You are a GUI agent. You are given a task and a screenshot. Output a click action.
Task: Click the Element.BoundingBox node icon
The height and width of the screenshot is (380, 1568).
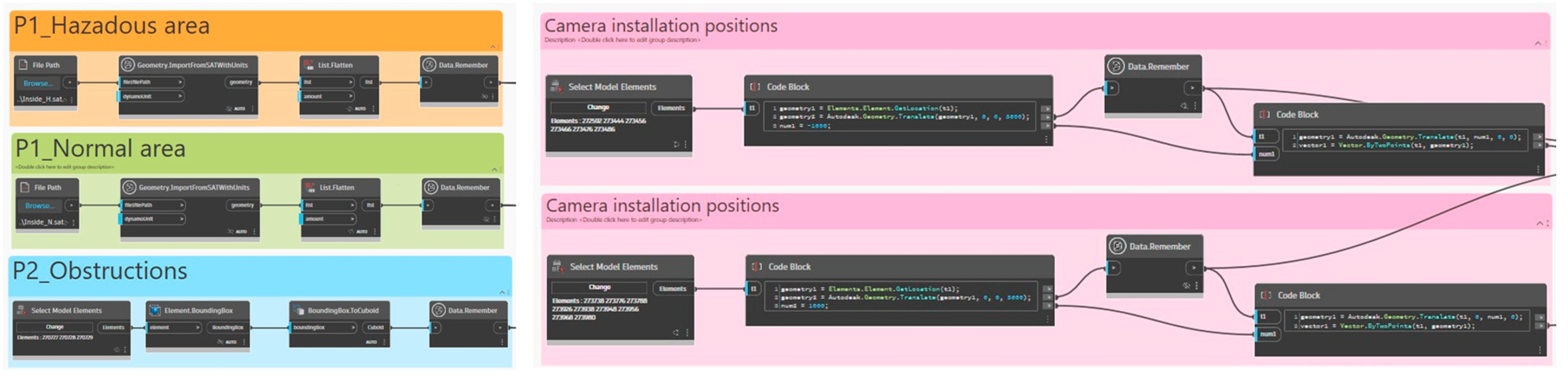click(155, 311)
